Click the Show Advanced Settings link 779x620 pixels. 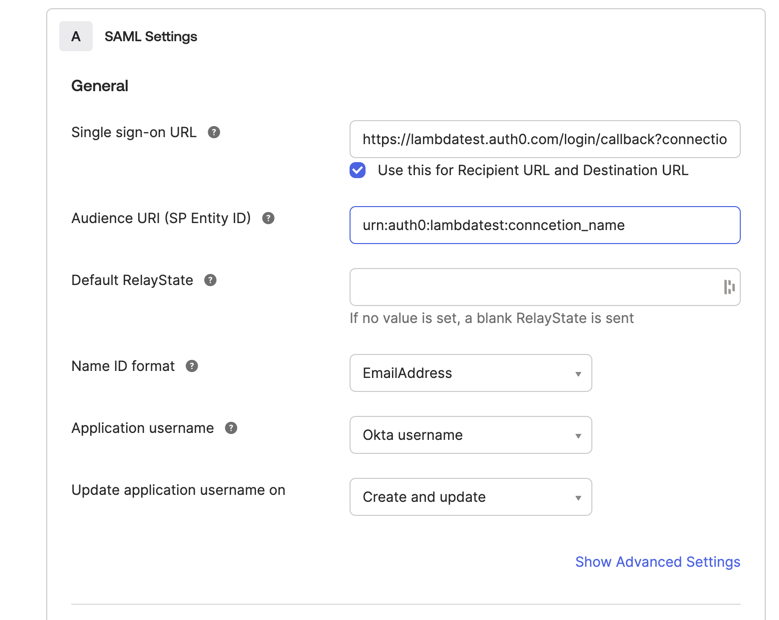coord(657,562)
